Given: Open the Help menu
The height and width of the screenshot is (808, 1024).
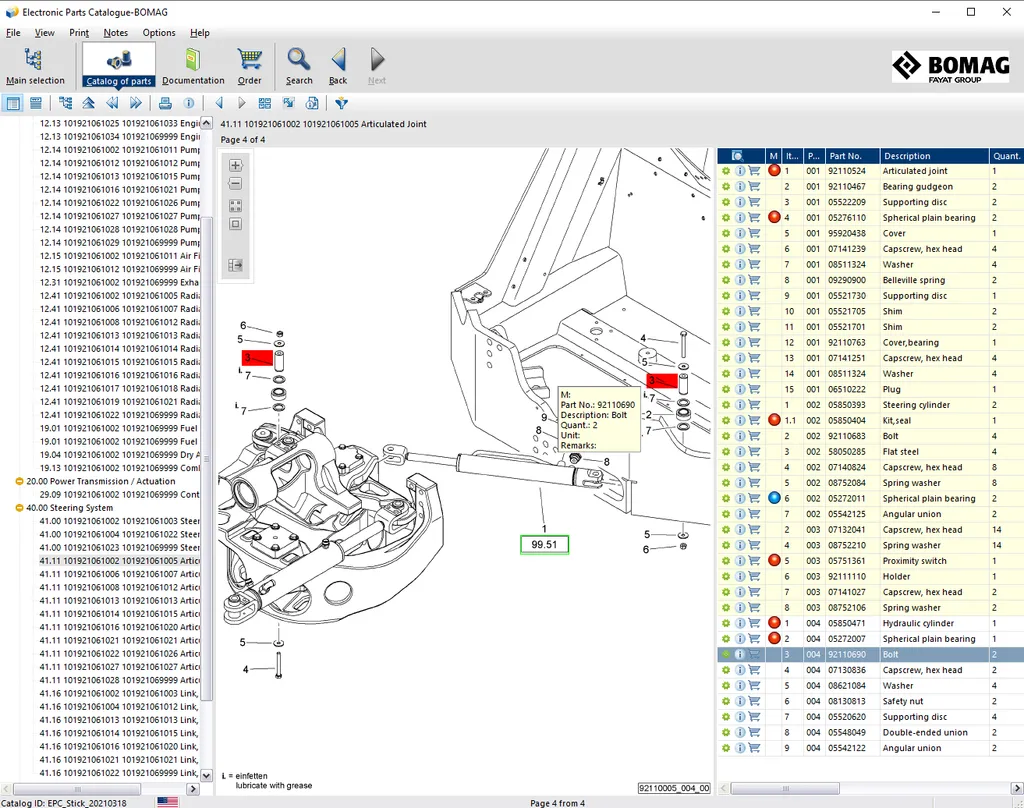Looking at the screenshot, I should pos(200,33).
